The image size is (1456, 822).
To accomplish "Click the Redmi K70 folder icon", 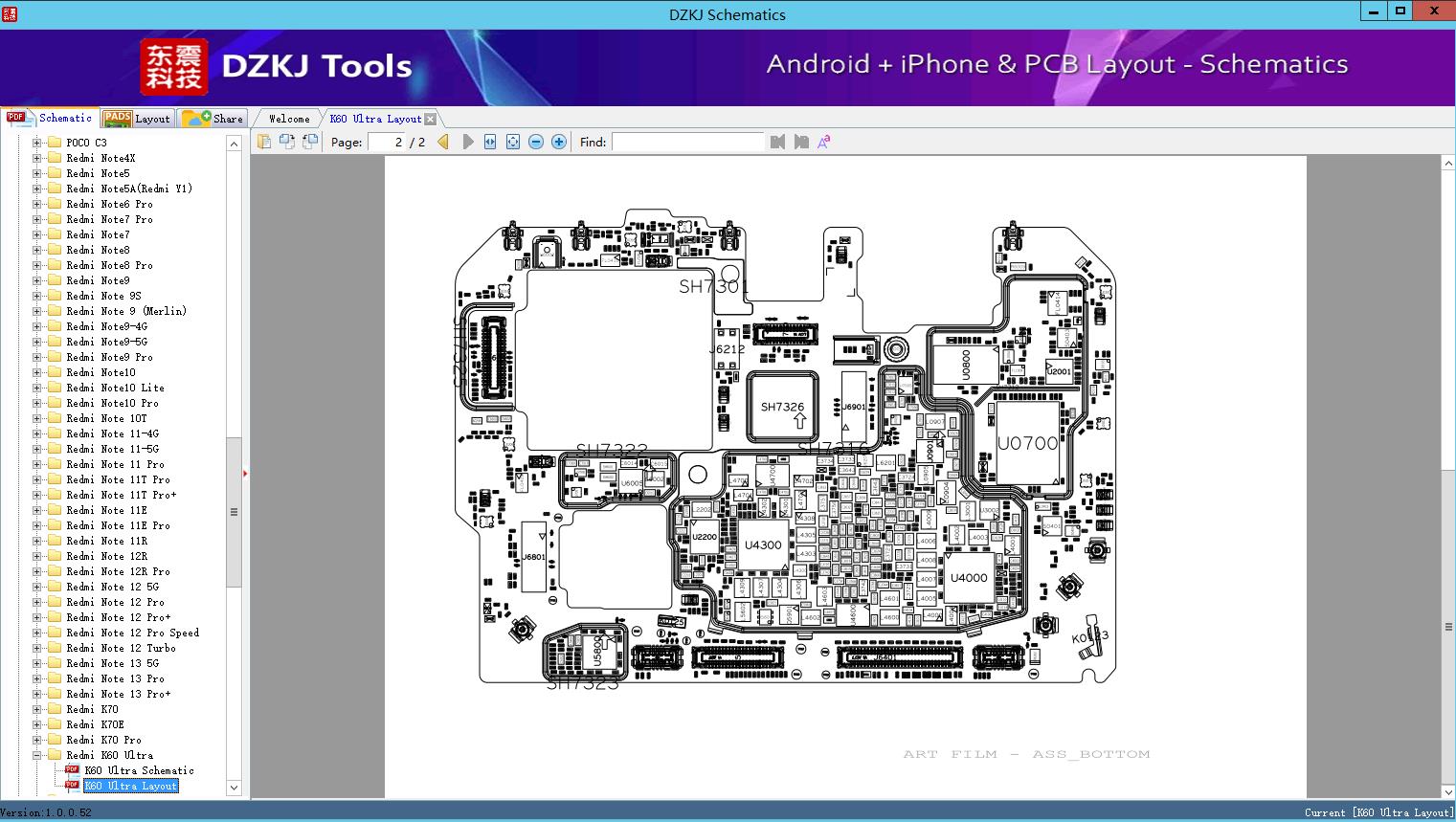I will tap(55, 709).
